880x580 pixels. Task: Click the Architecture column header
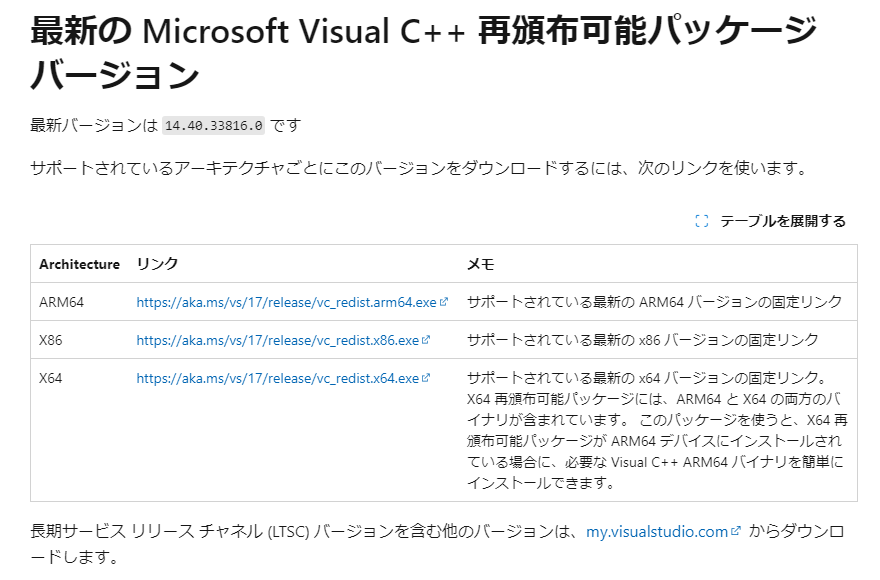[x=79, y=264]
